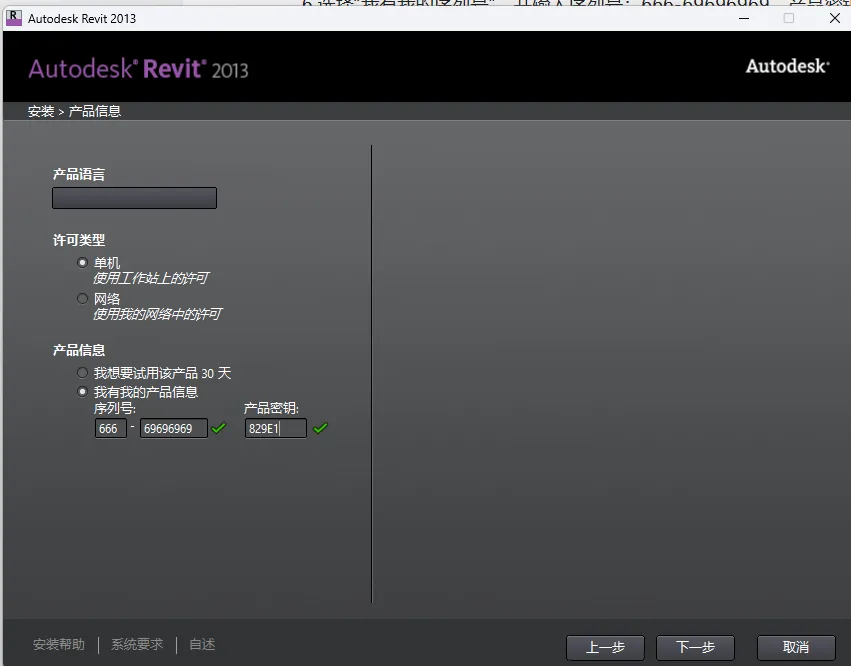Cancel installation with 取消 button
Viewport: 851px width, 666px height.
[x=796, y=648]
